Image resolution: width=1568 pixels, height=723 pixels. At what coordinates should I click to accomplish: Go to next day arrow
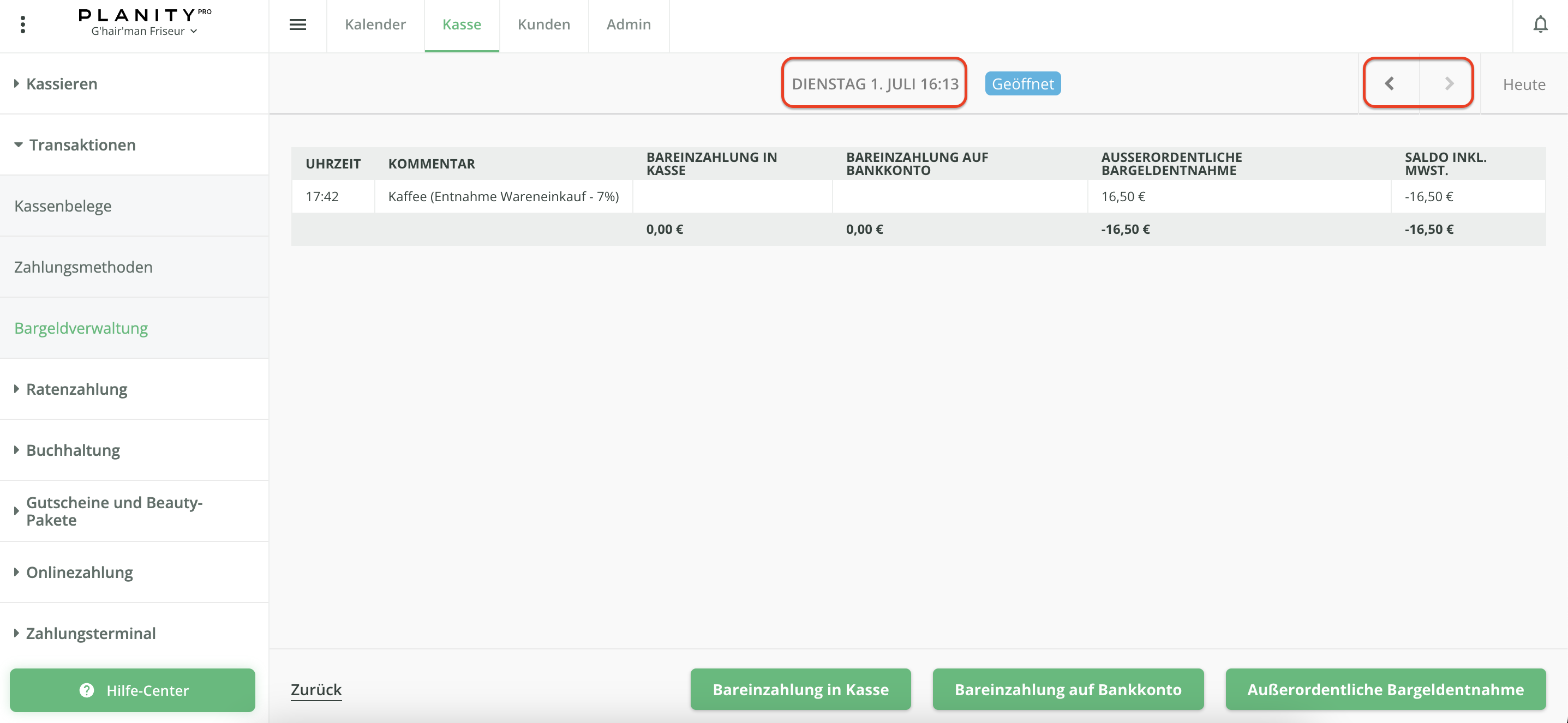1449,83
